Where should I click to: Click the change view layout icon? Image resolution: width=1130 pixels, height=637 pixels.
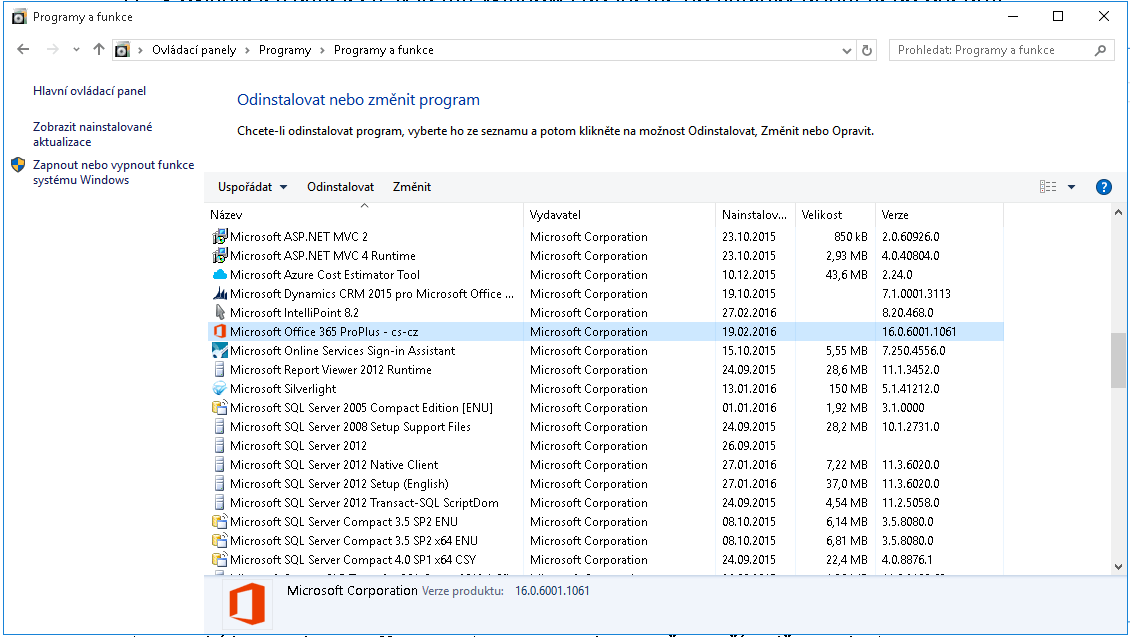tap(1048, 187)
